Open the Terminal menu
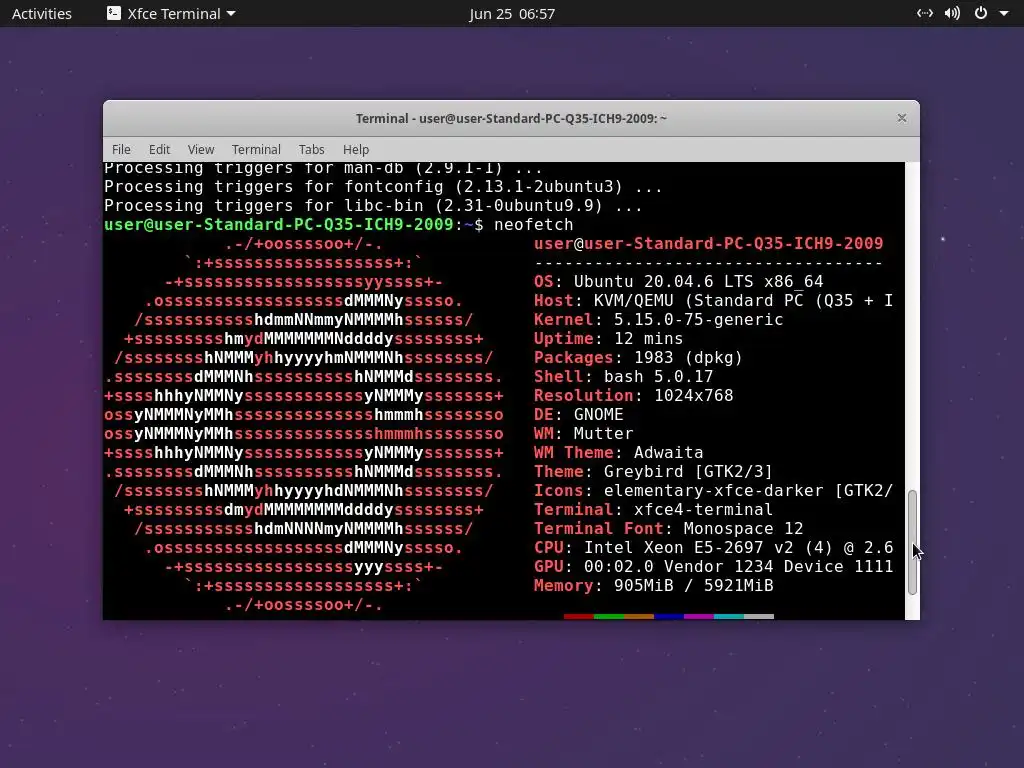 [x=256, y=150]
